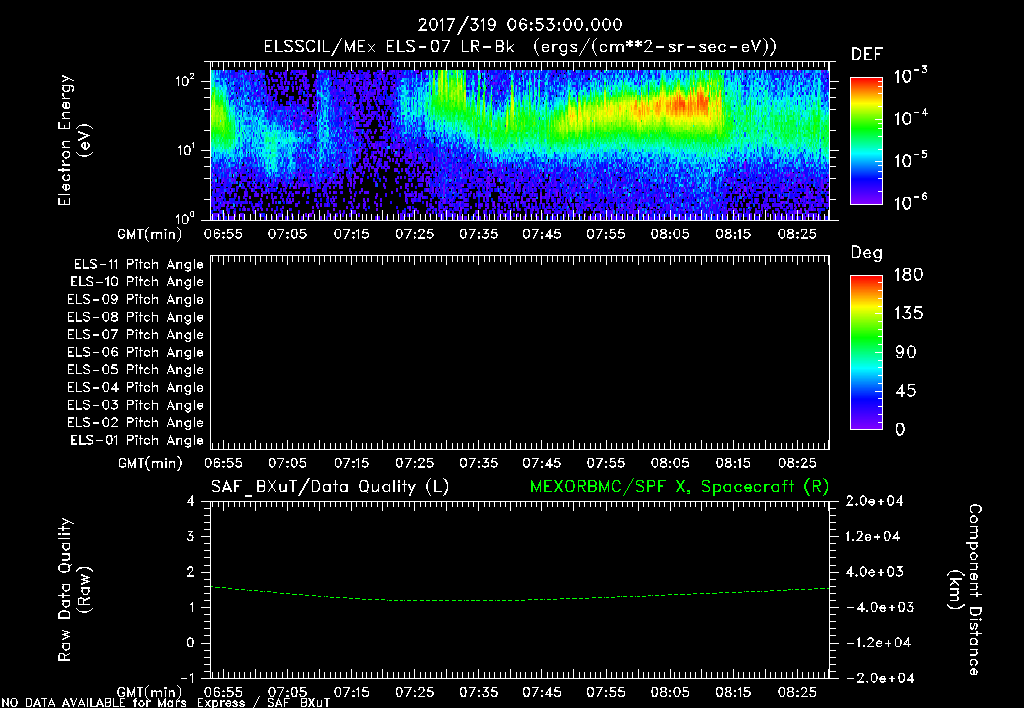Screen dimensions: 1024x708
Task: Click the 2 tick on Raw Data Quality axis
Action: pos(191,571)
